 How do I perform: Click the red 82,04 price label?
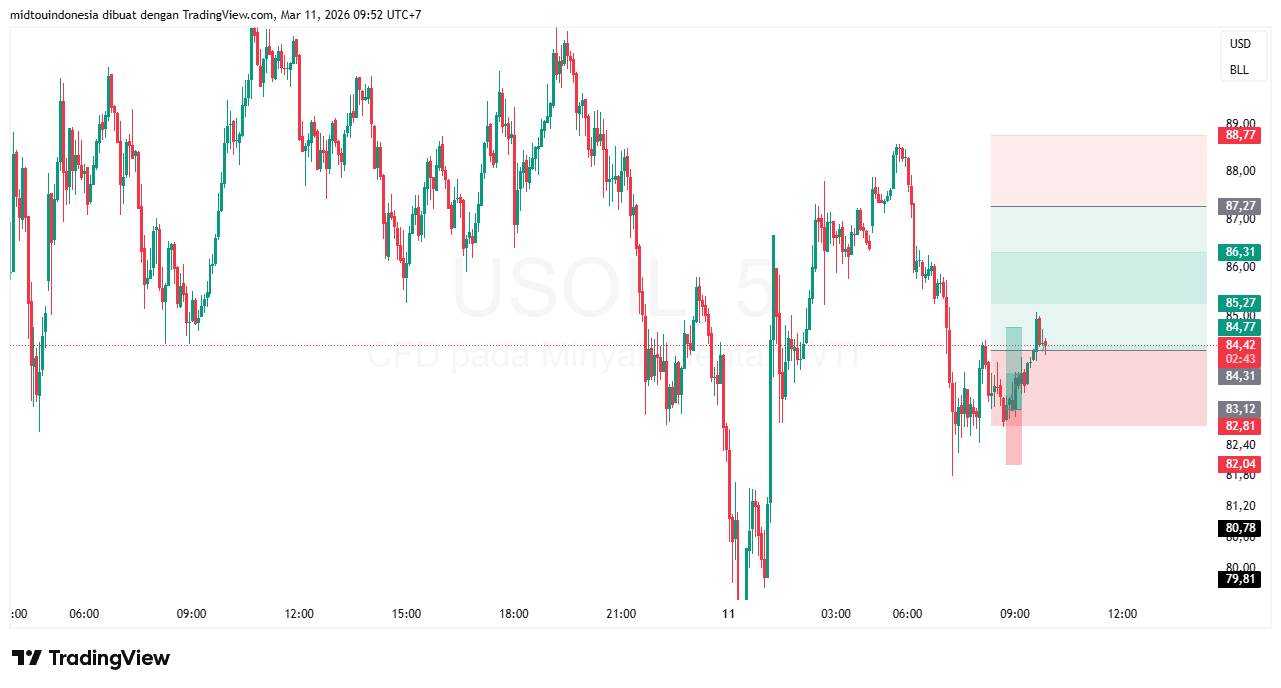coord(1240,464)
